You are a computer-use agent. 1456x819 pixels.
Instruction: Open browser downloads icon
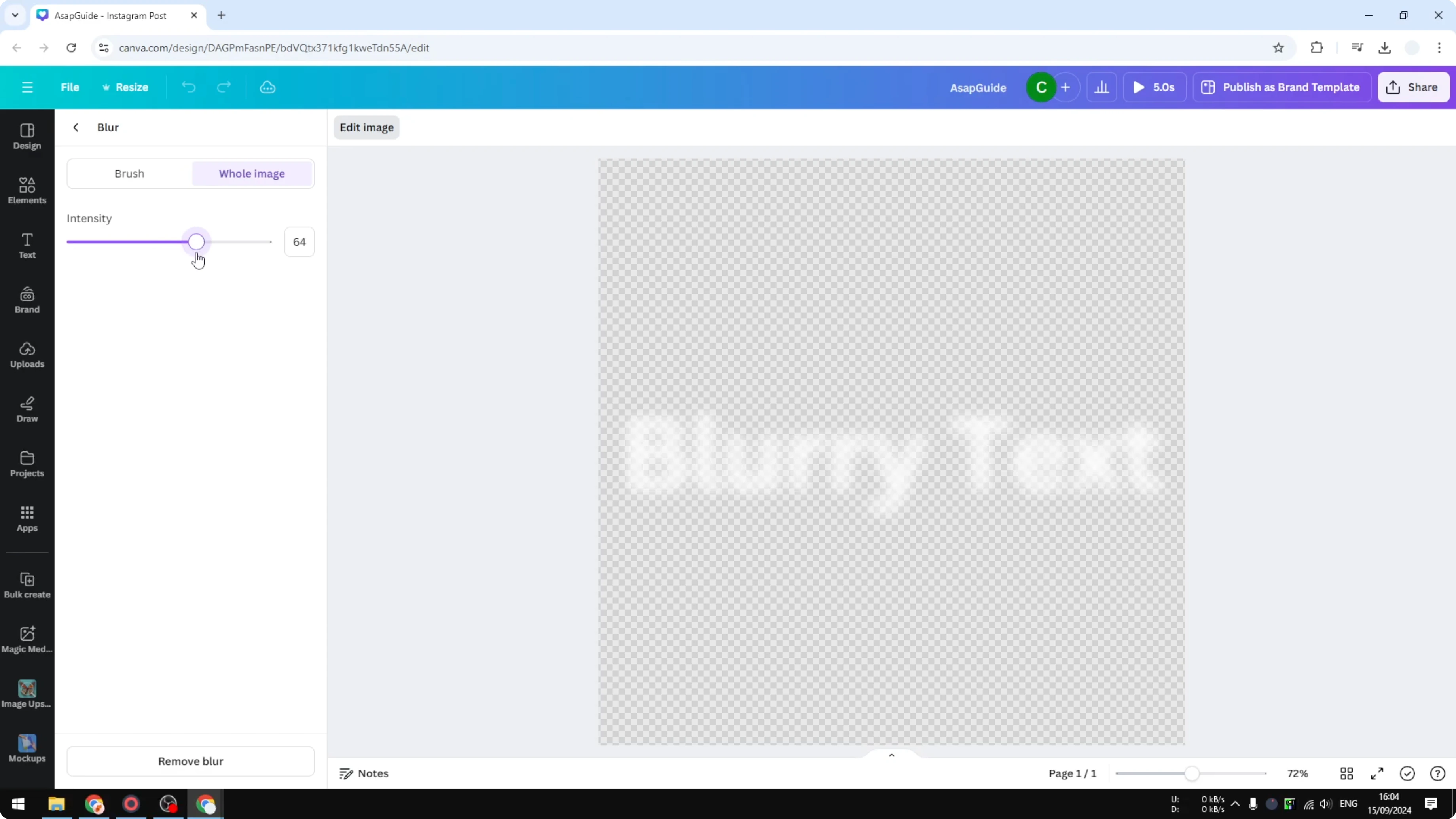pos(1384,48)
